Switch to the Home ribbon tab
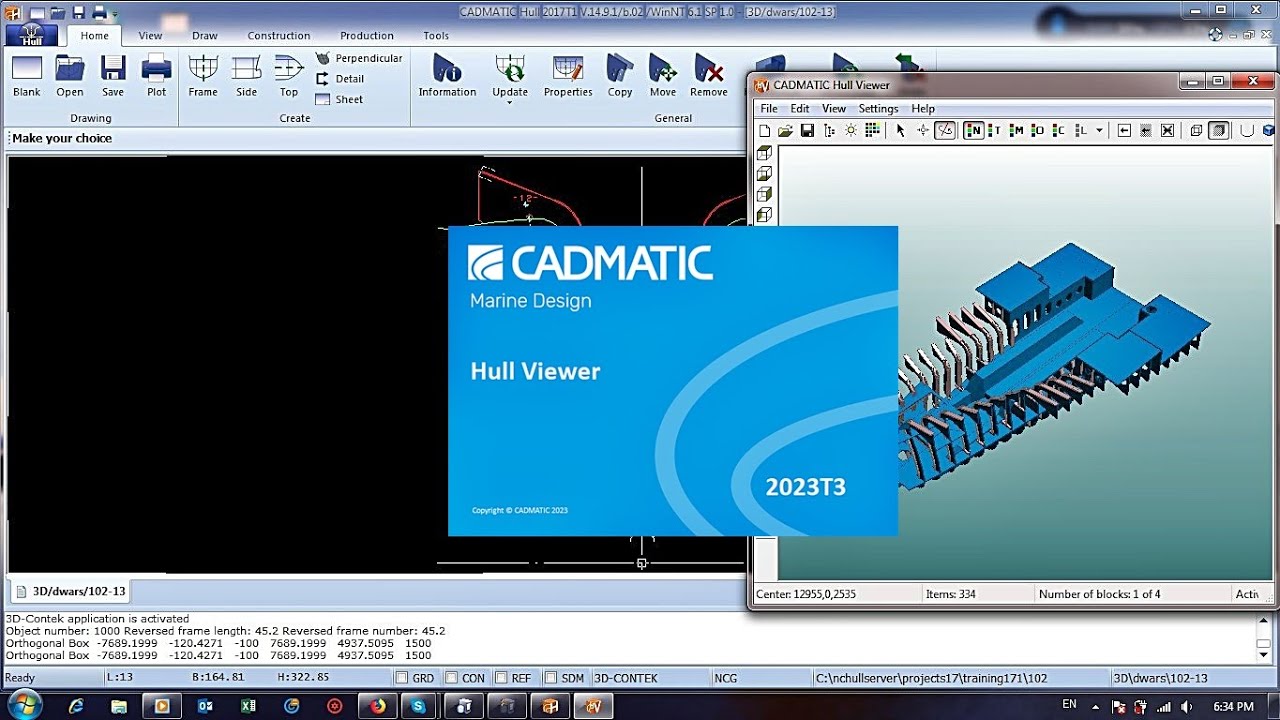 click(x=95, y=36)
